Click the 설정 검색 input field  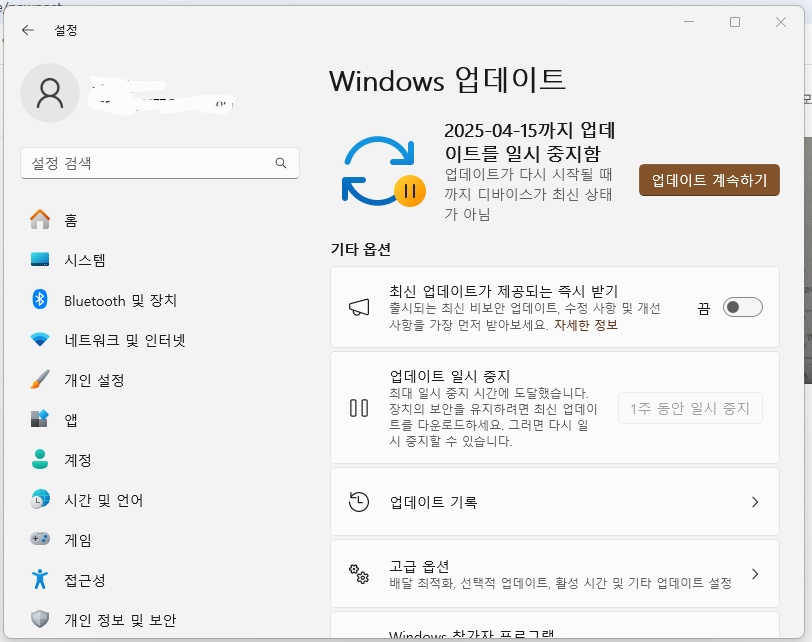[160, 163]
